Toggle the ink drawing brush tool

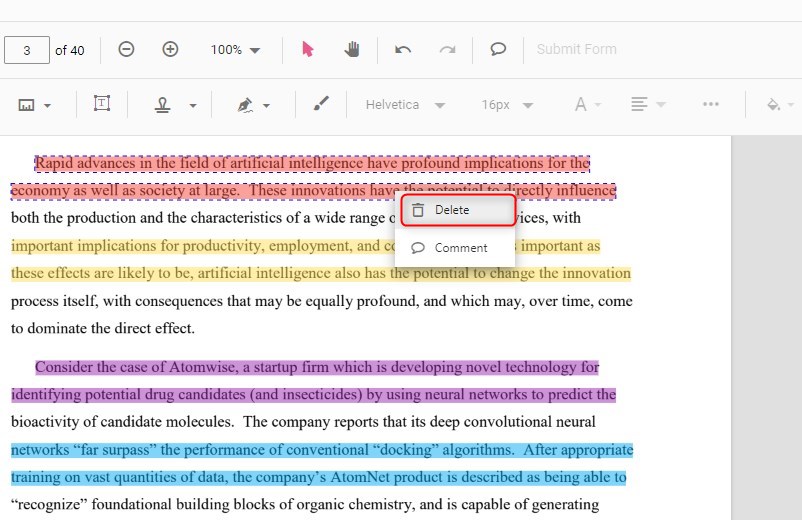[320, 104]
